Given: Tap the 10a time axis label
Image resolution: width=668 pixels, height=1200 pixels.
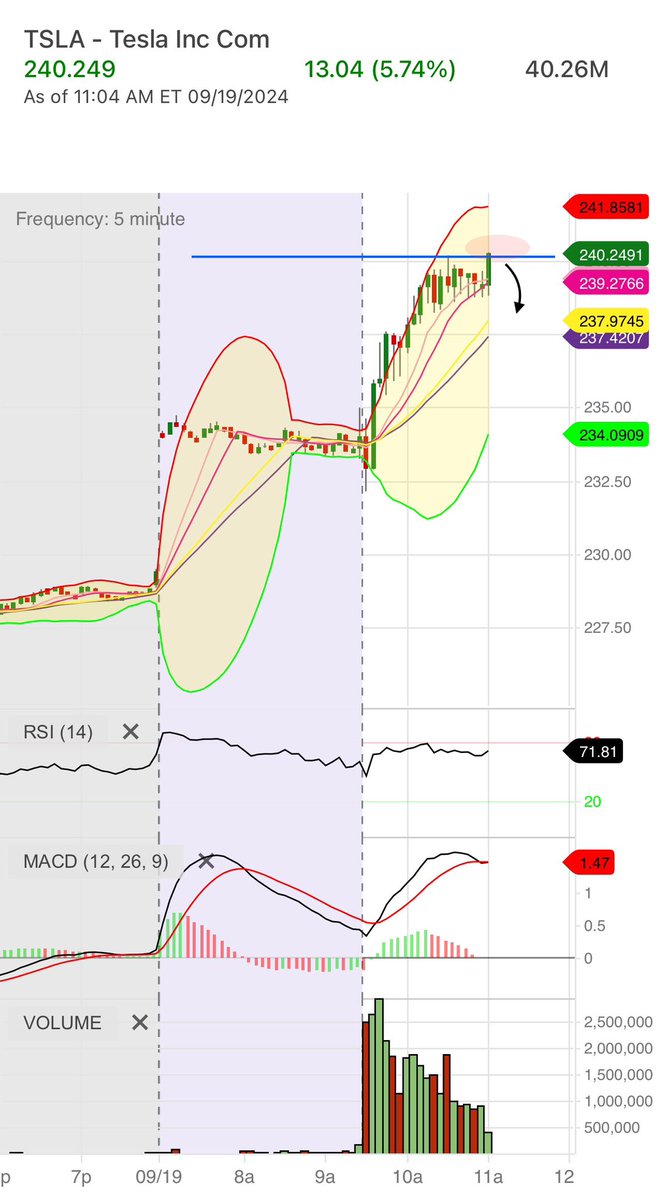Looking at the screenshot, I should coord(406,1177).
